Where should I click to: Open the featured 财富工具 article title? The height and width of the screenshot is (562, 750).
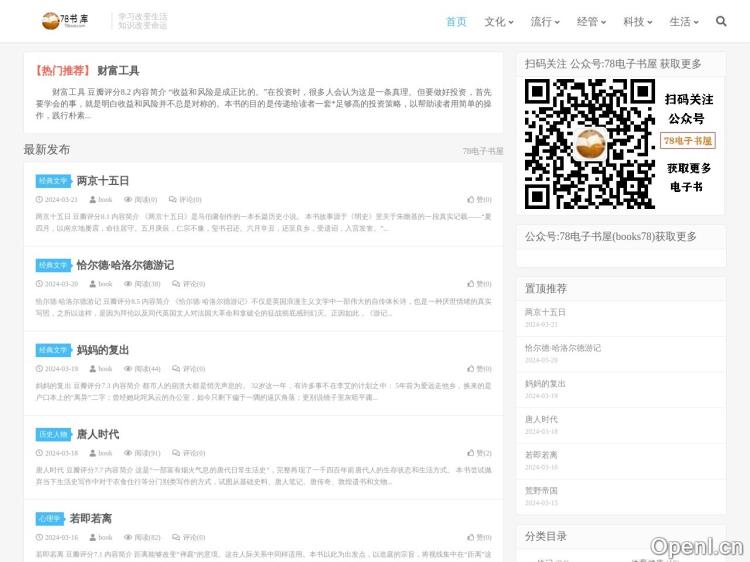click(118, 71)
